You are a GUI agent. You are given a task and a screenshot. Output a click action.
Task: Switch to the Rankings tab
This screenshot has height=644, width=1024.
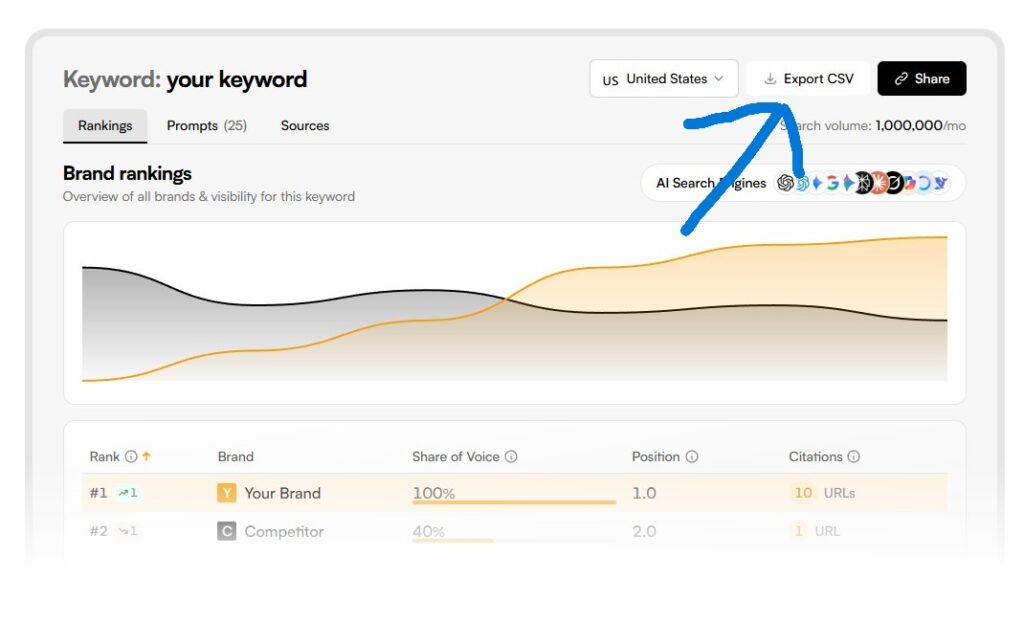tap(105, 126)
